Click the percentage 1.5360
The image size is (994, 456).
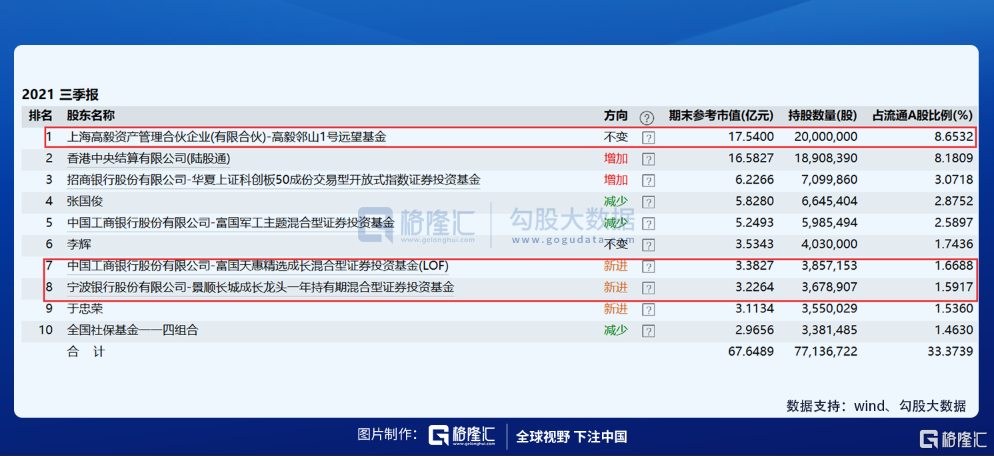pyautogui.click(x=952, y=309)
